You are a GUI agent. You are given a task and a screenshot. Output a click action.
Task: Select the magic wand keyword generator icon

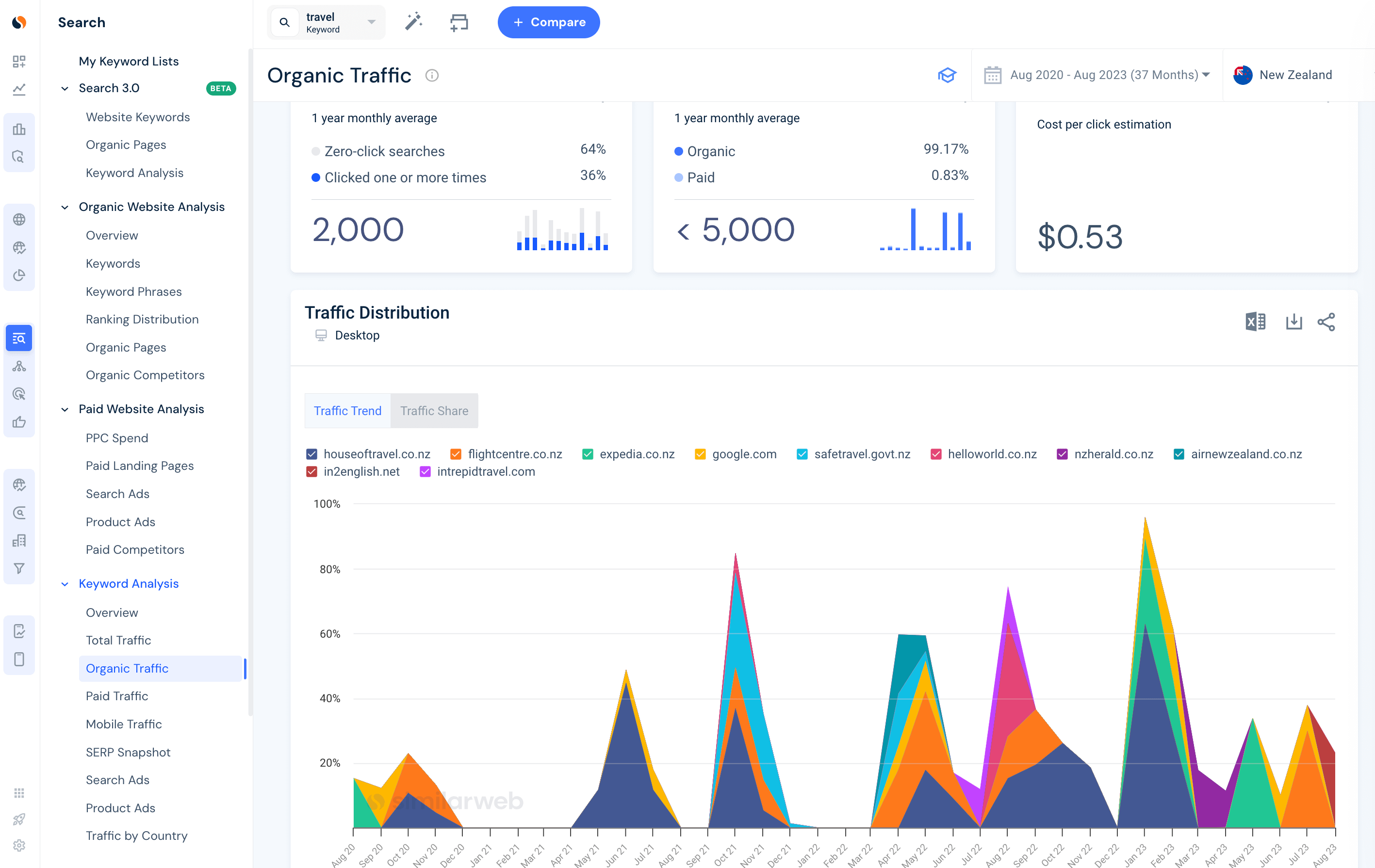coord(413,22)
